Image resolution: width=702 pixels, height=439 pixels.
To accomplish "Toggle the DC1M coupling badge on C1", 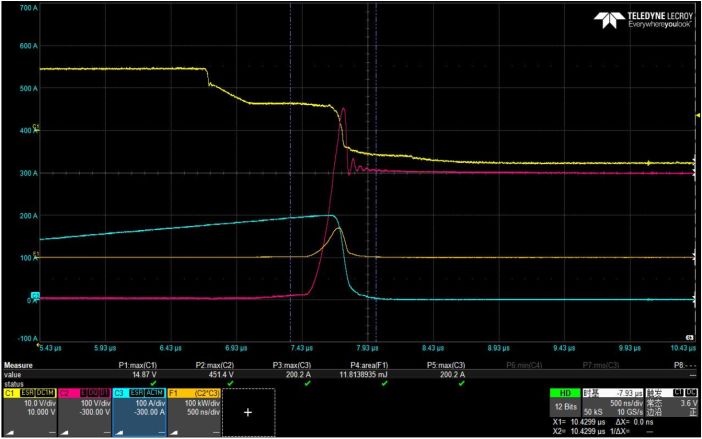I will (45, 393).
